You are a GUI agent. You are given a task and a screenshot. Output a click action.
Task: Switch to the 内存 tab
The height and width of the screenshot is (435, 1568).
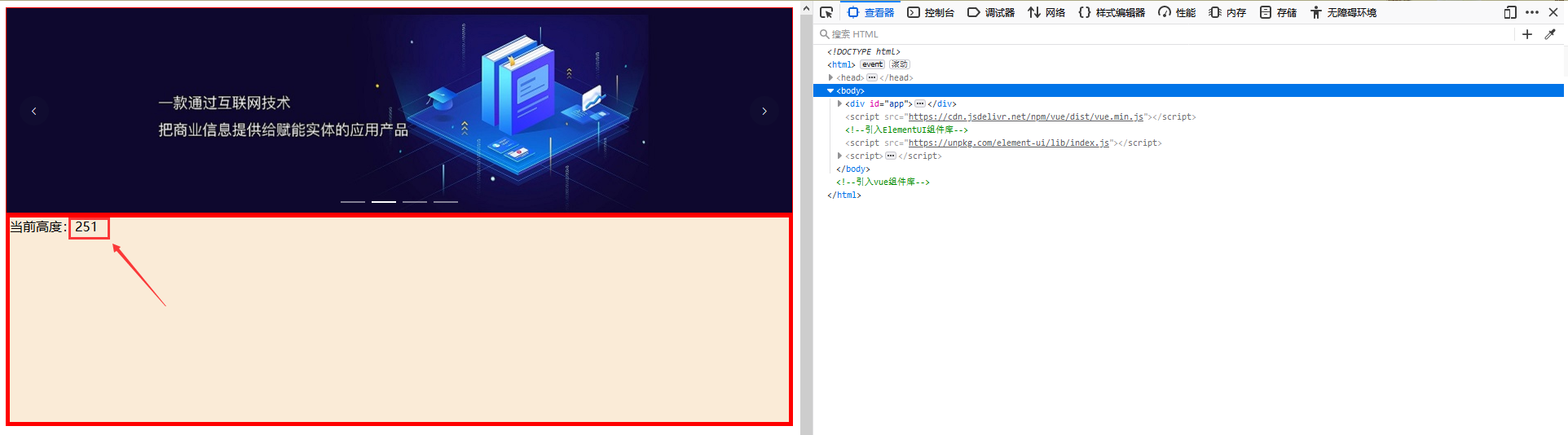coord(1227,12)
